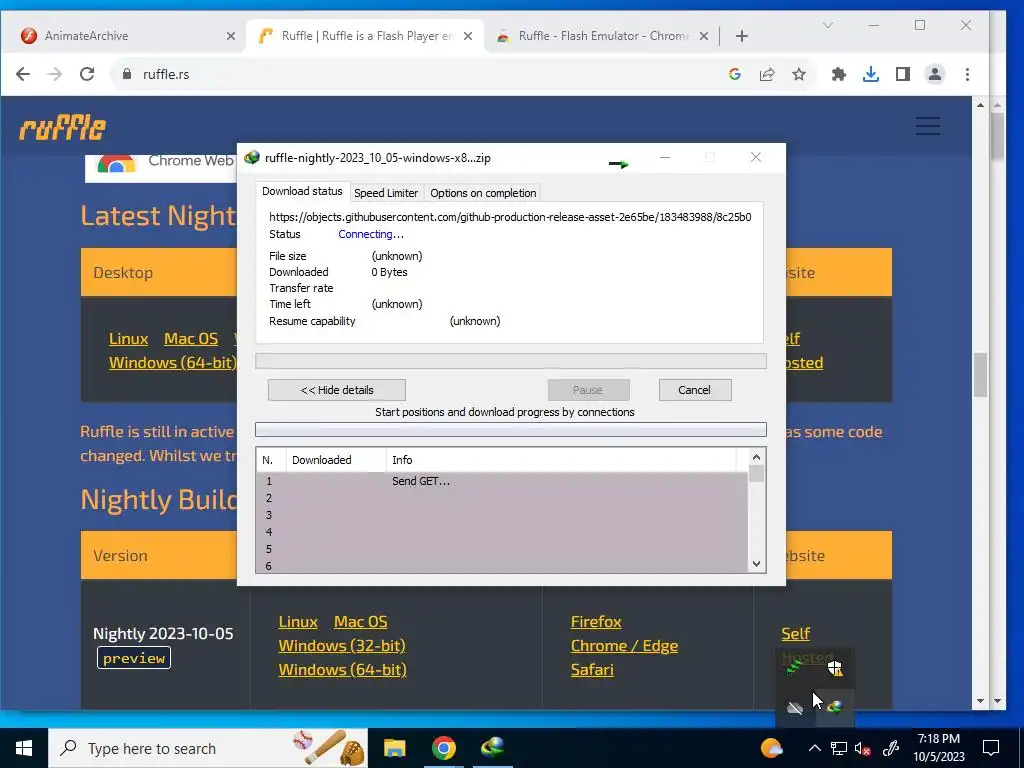
Task: Click the connections list scroll down arrow
Action: click(x=756, y=564)
